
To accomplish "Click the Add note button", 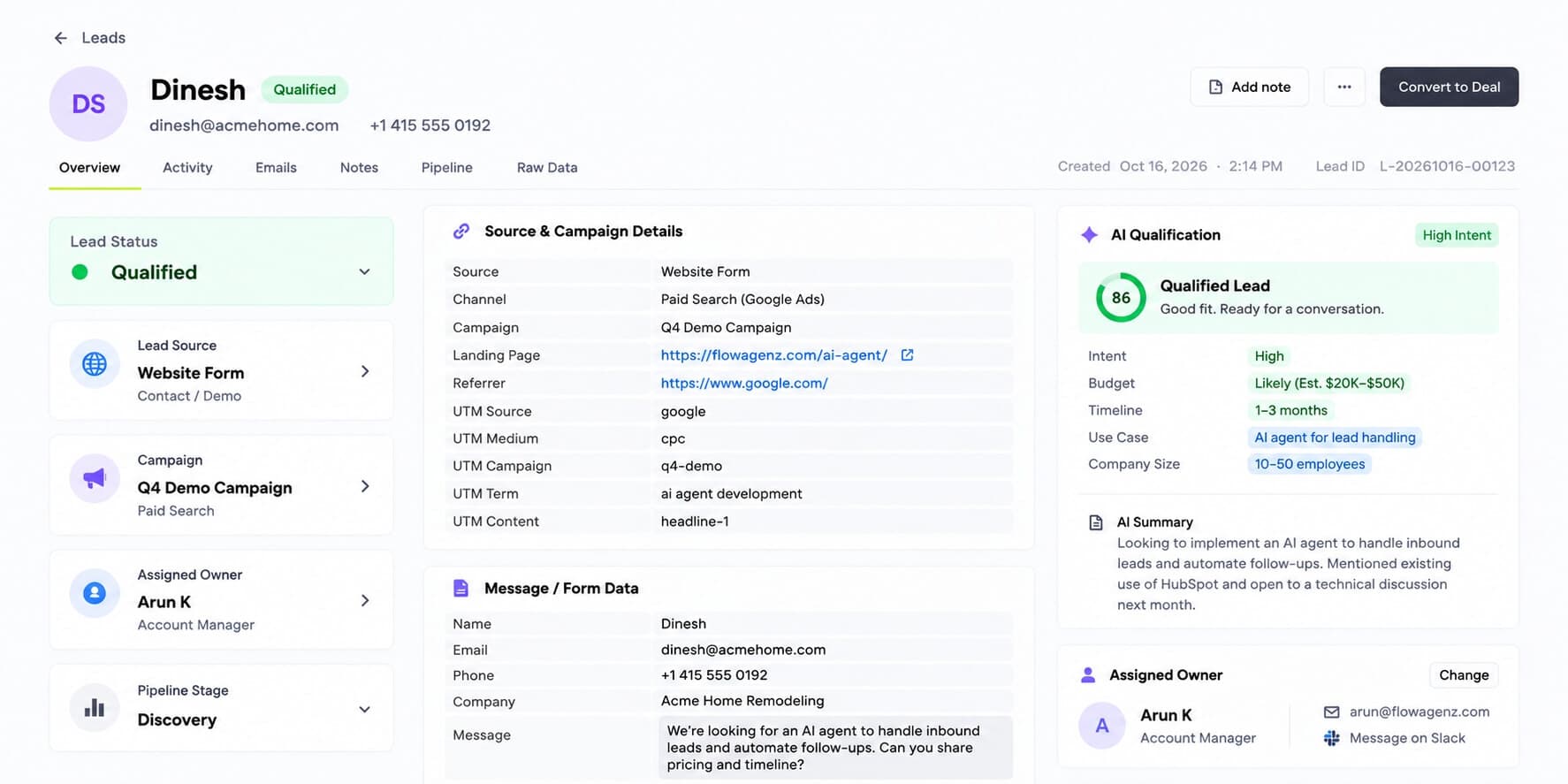I will point(1249,87).
